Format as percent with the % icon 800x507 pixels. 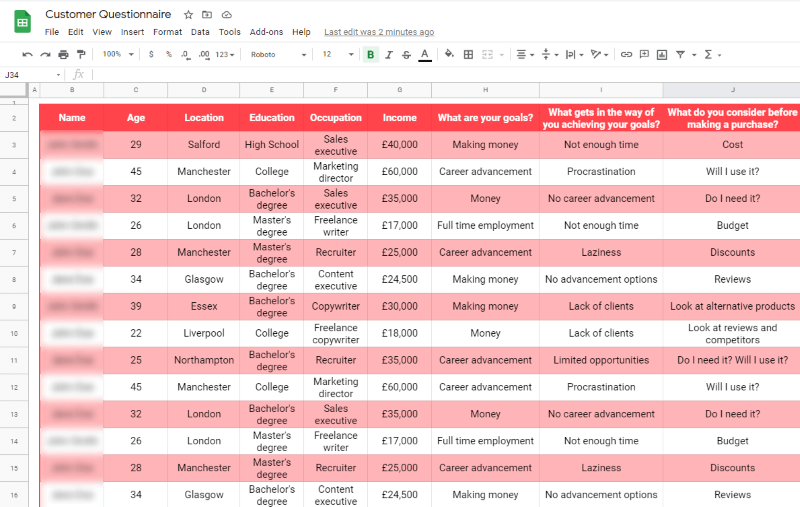click(169, 55)
